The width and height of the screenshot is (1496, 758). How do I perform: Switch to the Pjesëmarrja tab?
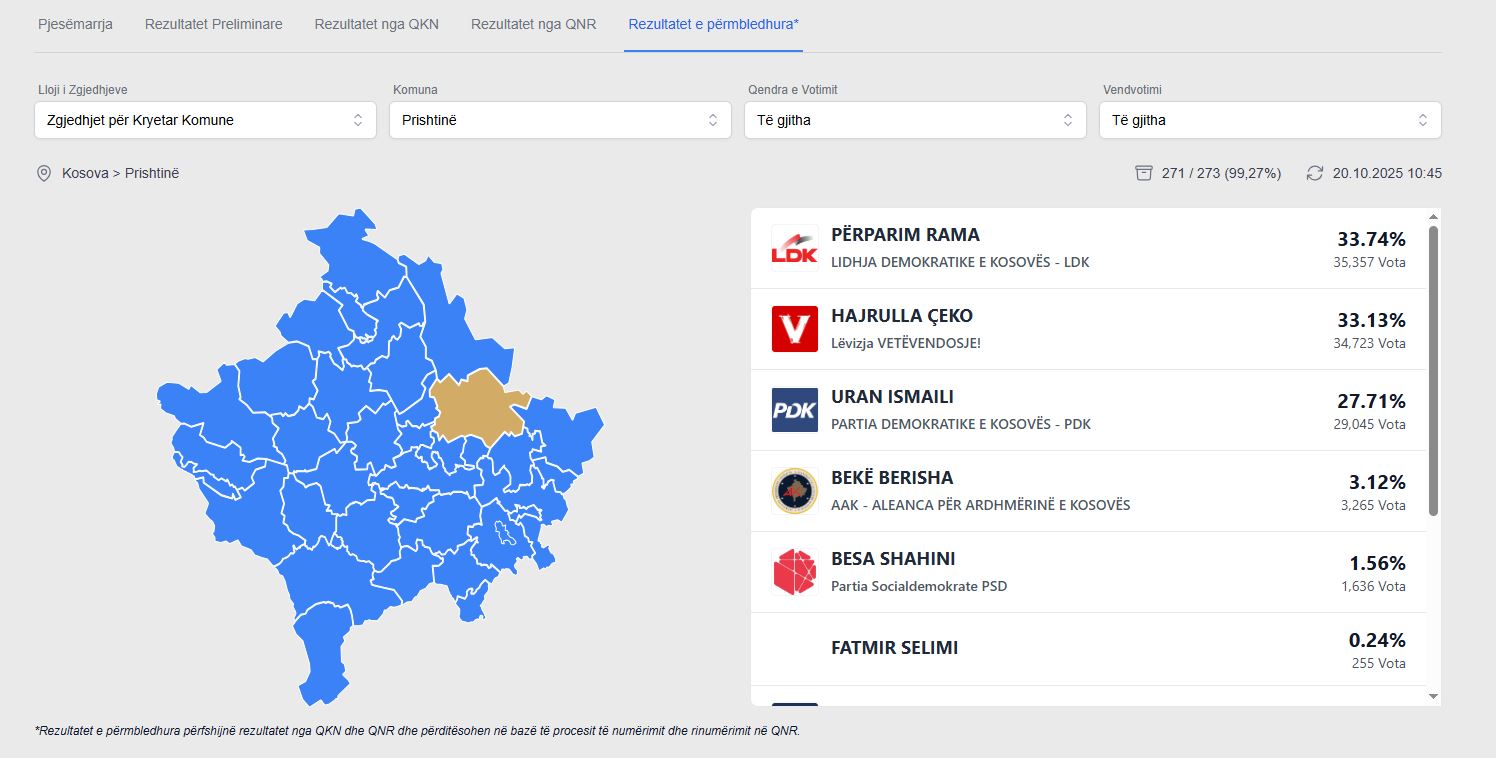point(75,24)
